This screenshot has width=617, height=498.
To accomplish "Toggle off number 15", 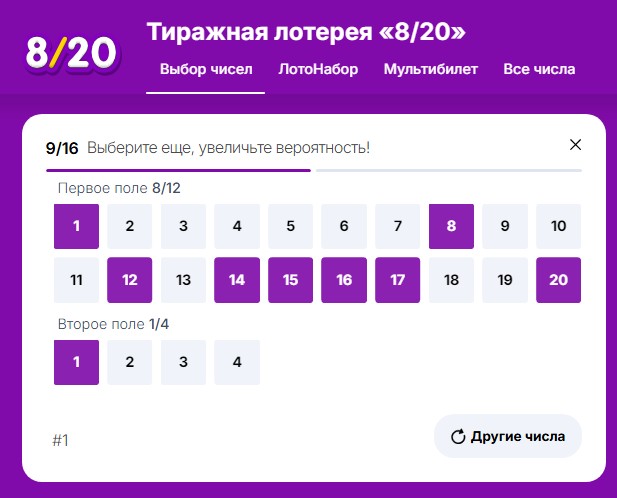I will pyautogui.click(x=290, y=280).
